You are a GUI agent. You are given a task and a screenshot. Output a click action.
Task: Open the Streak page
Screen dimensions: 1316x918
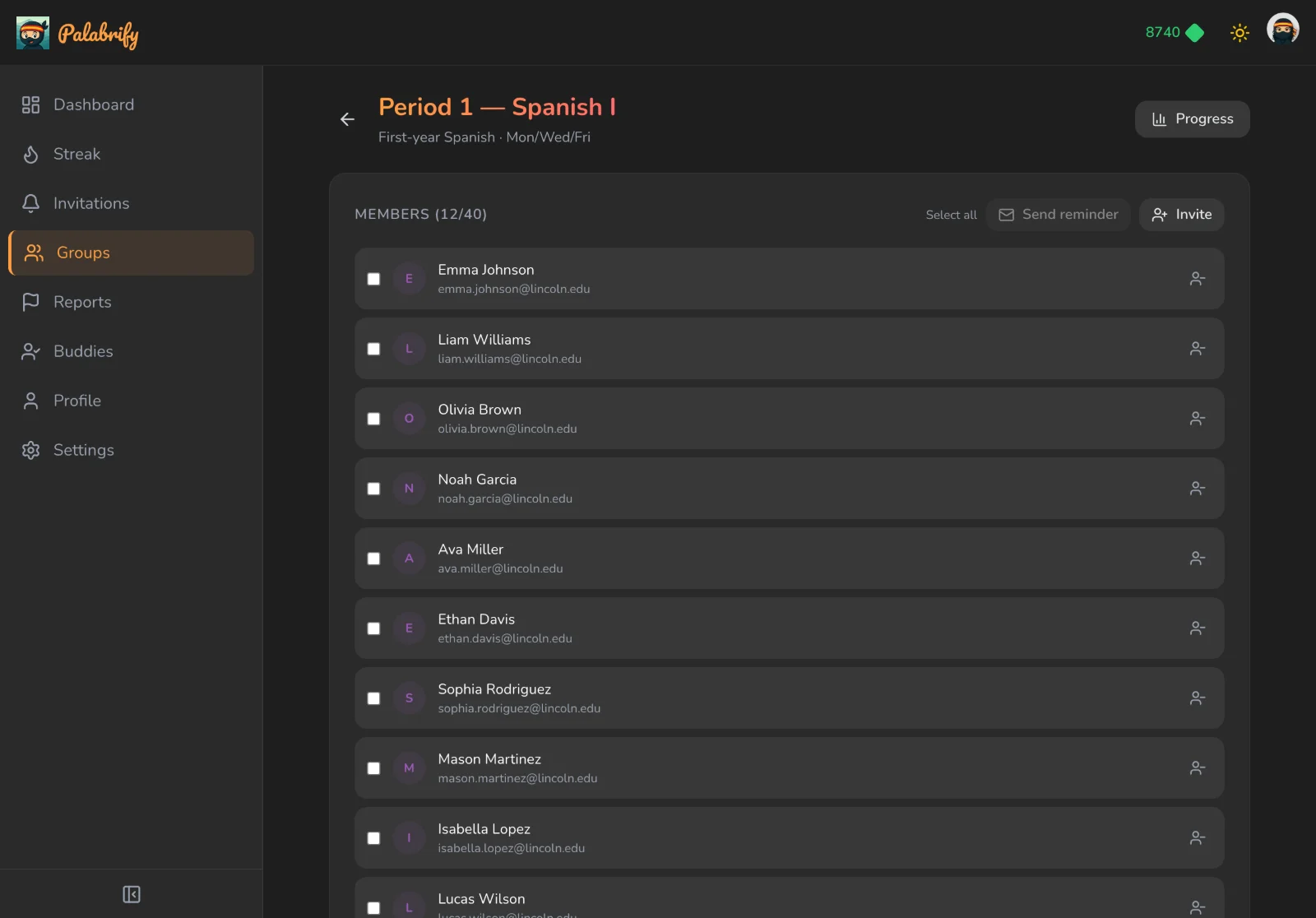[132, 154]
